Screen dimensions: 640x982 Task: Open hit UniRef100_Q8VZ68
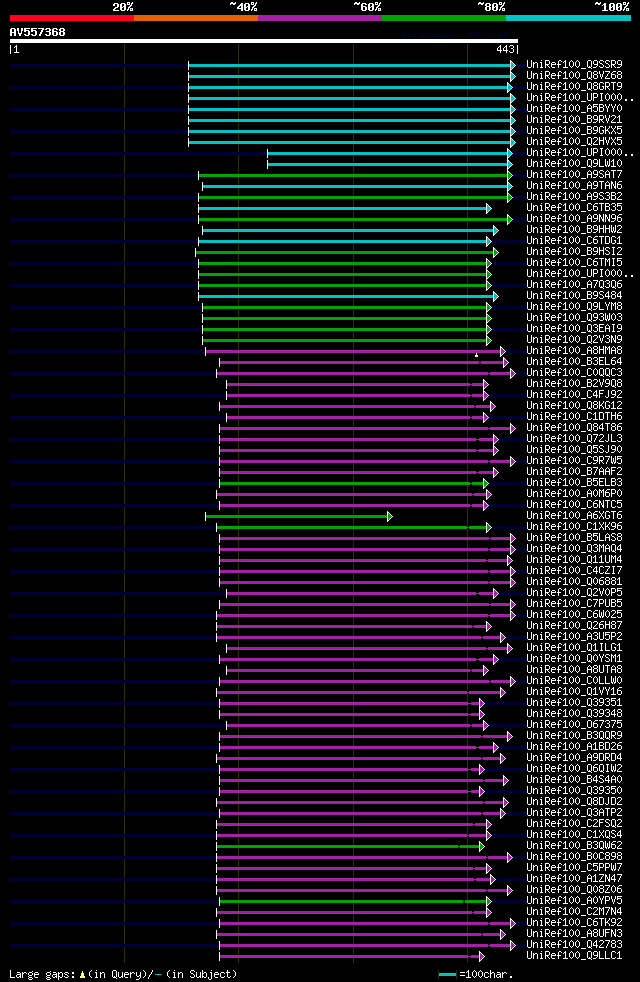point(574,76)
